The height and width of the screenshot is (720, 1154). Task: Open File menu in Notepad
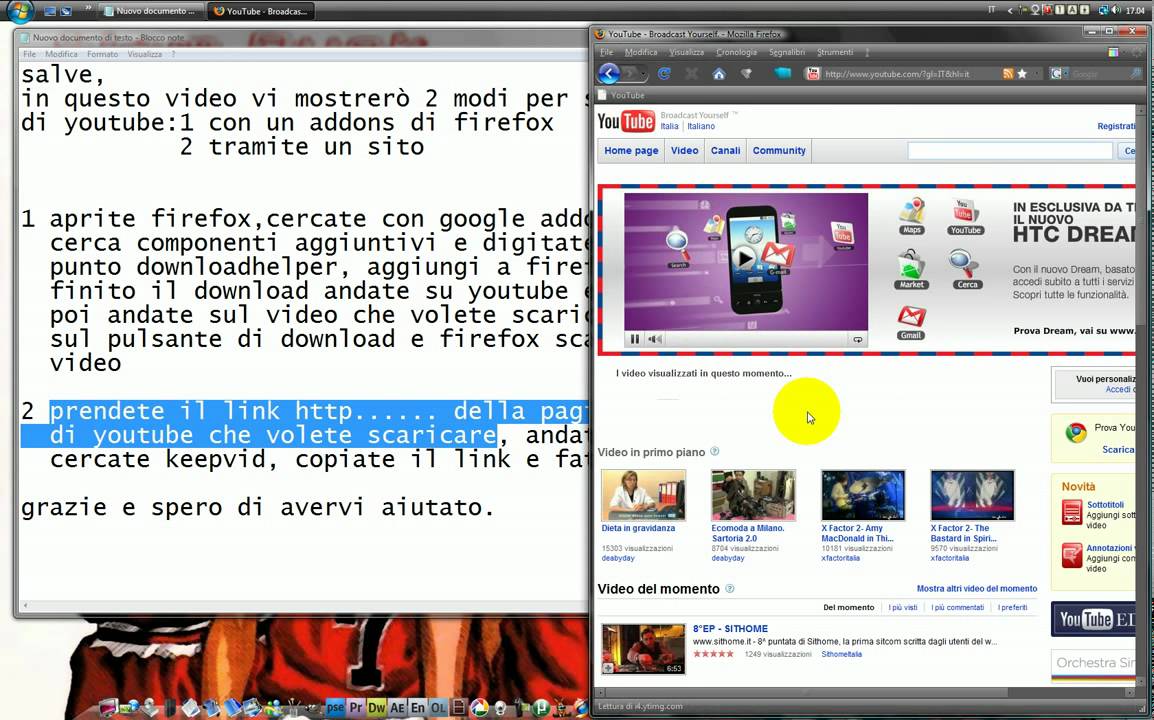pyautogui.click(x=29, y=54)
